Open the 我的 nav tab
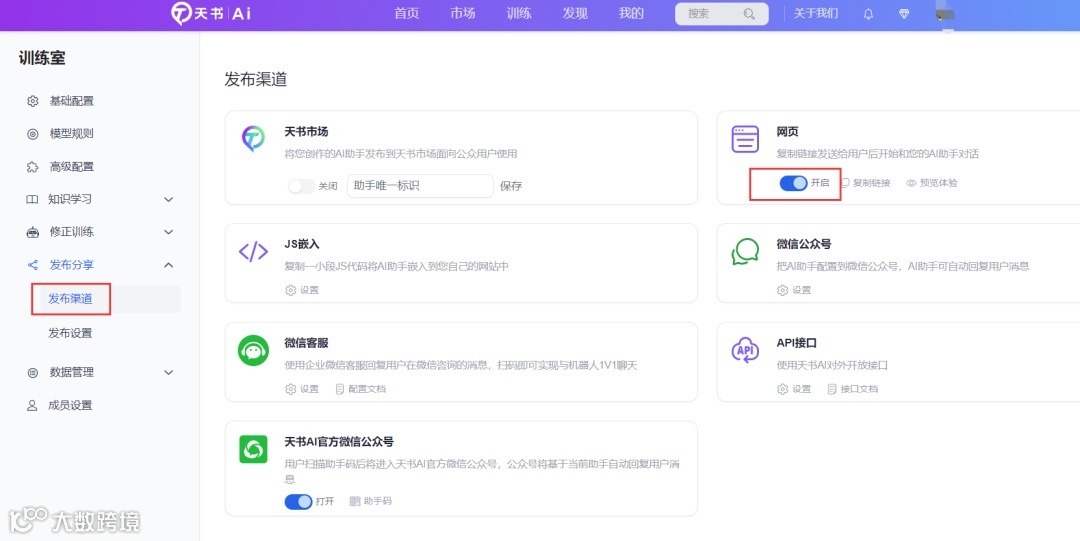Viewport: 1080px width, 541px height. [x=631, y=14]
